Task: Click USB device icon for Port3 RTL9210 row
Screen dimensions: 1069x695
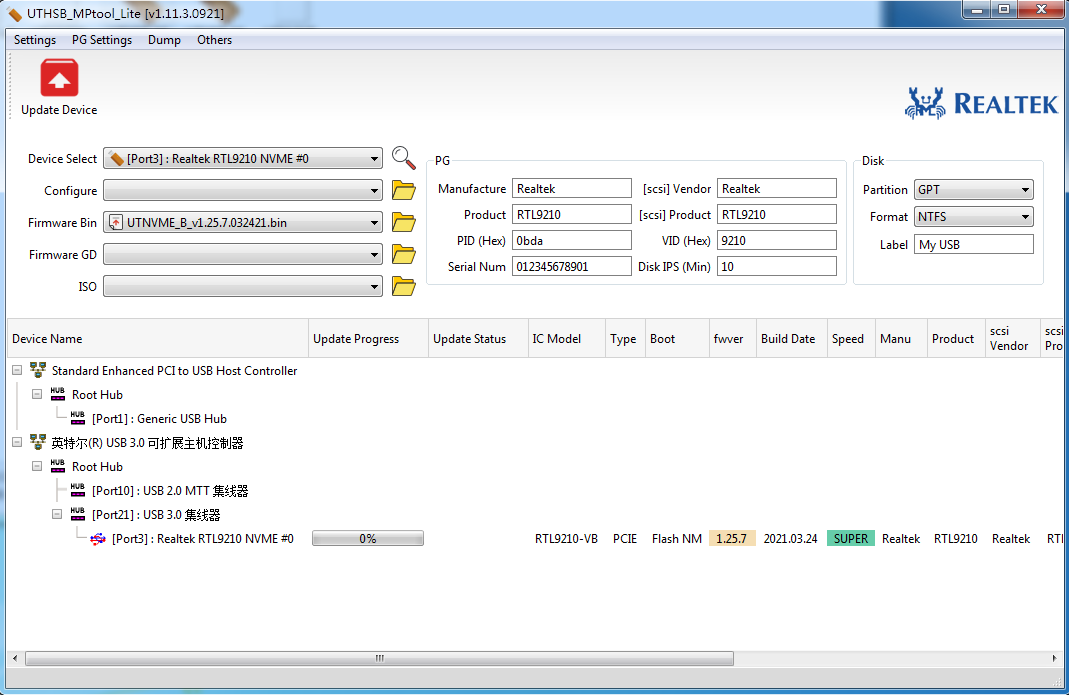Action: pos(98,539)
